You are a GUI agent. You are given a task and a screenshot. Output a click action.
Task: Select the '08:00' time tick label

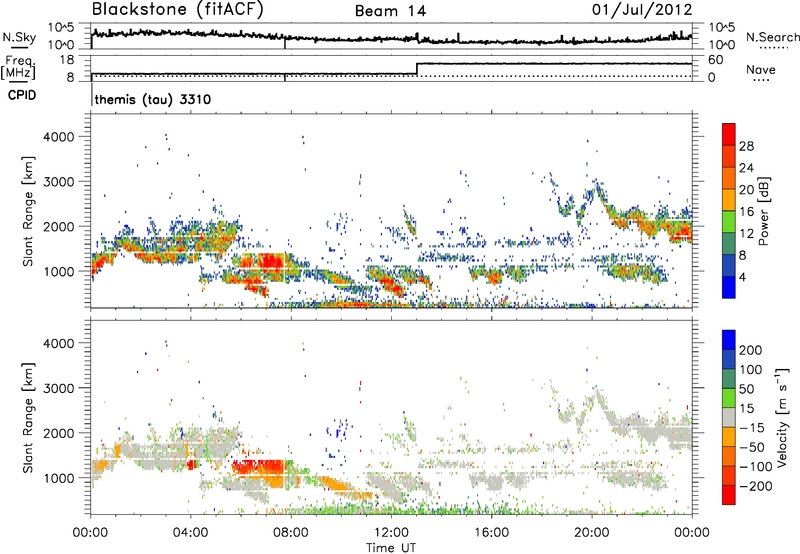(x=291, y=533)
